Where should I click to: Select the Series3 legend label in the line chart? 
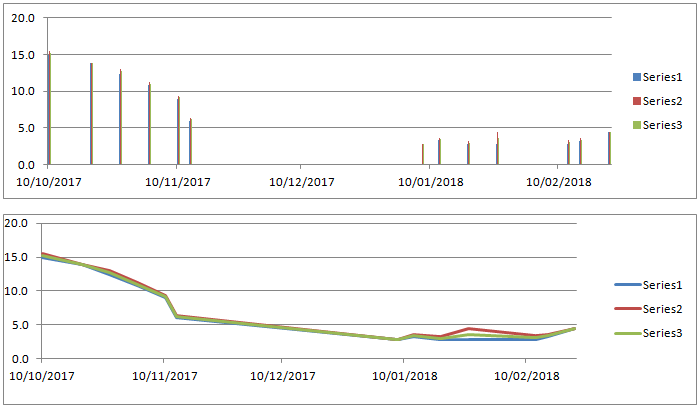click(661, 333)
